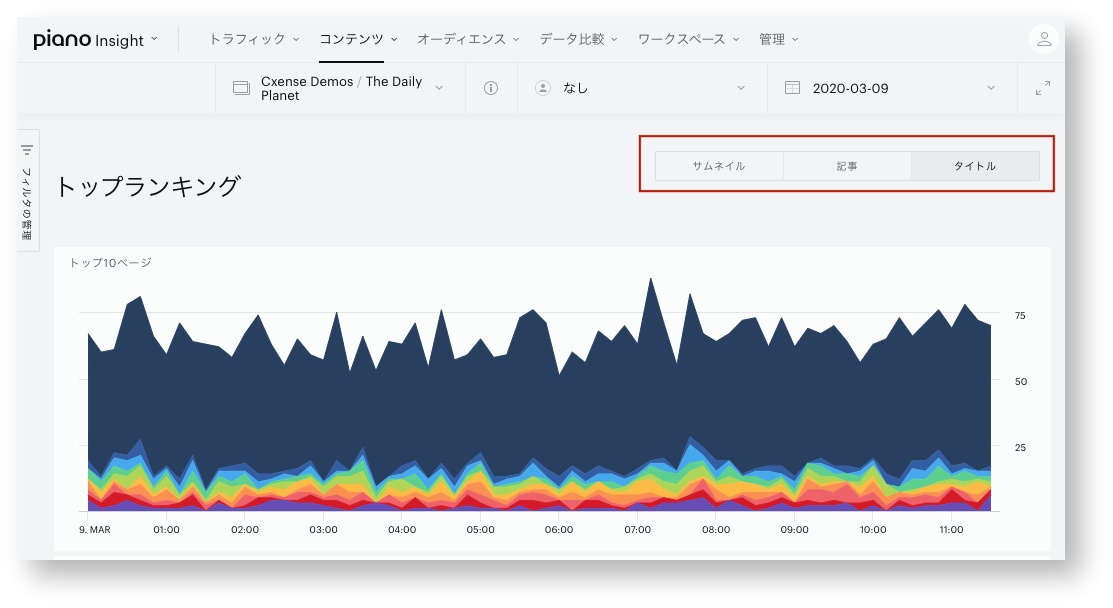Expand the Cxense Demos / The Daily Planet site selector
The width and height of the screenshot is (1113, 608).
(341, 88)
